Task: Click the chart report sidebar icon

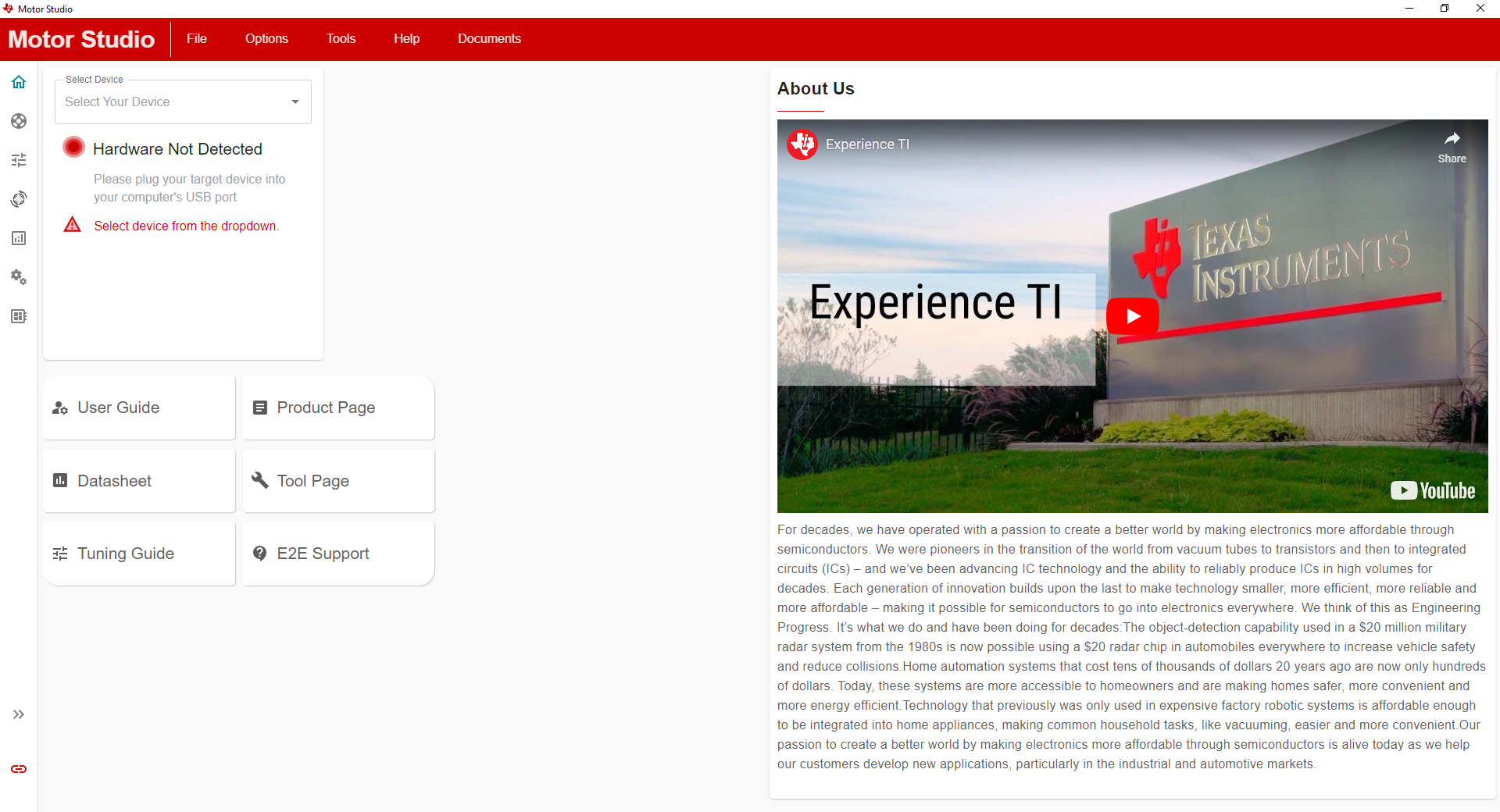Action: coord(19,238)
